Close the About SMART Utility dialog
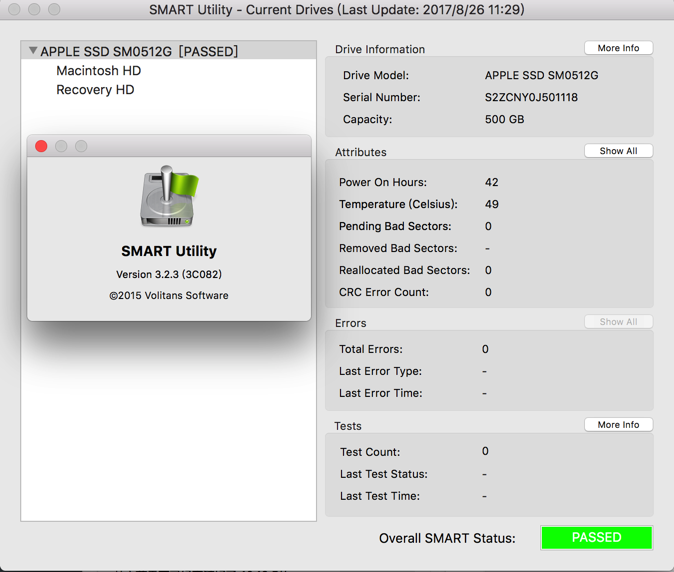 41,146
